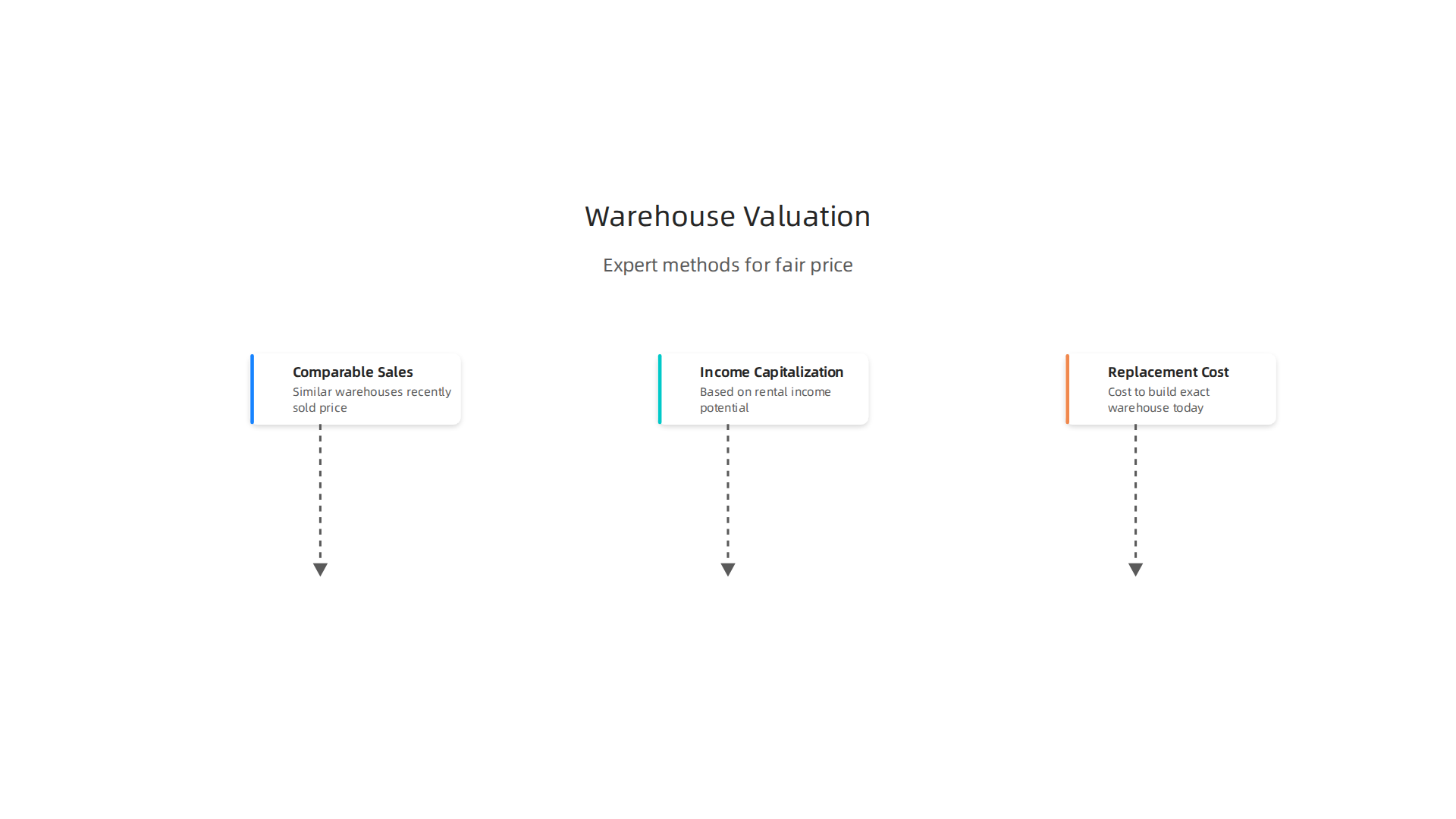Select the Warehouse Valuation title
This screenshot has width=1456, height=819.
coord(727,216)
